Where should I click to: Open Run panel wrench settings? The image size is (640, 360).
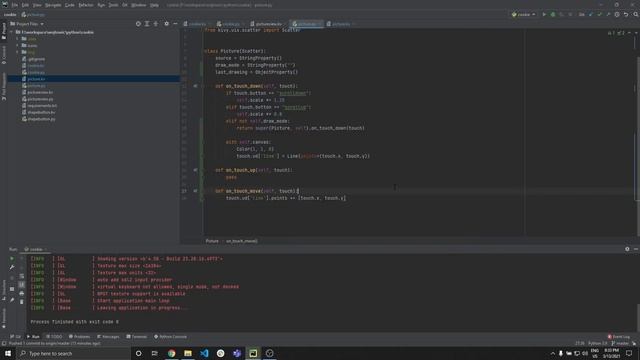pos(12,267)
